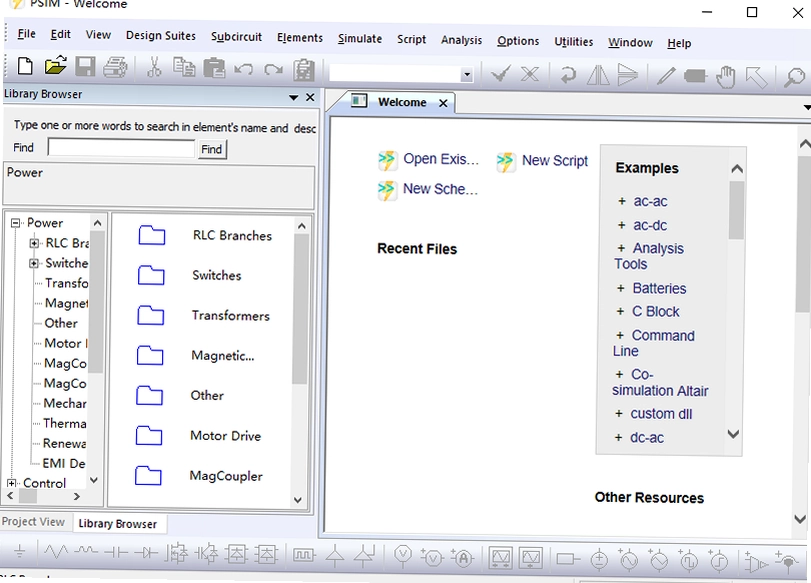Screen dimensions: 811x583
Task: Open the toolbar combo box dropdown
Action: (467, 74)
